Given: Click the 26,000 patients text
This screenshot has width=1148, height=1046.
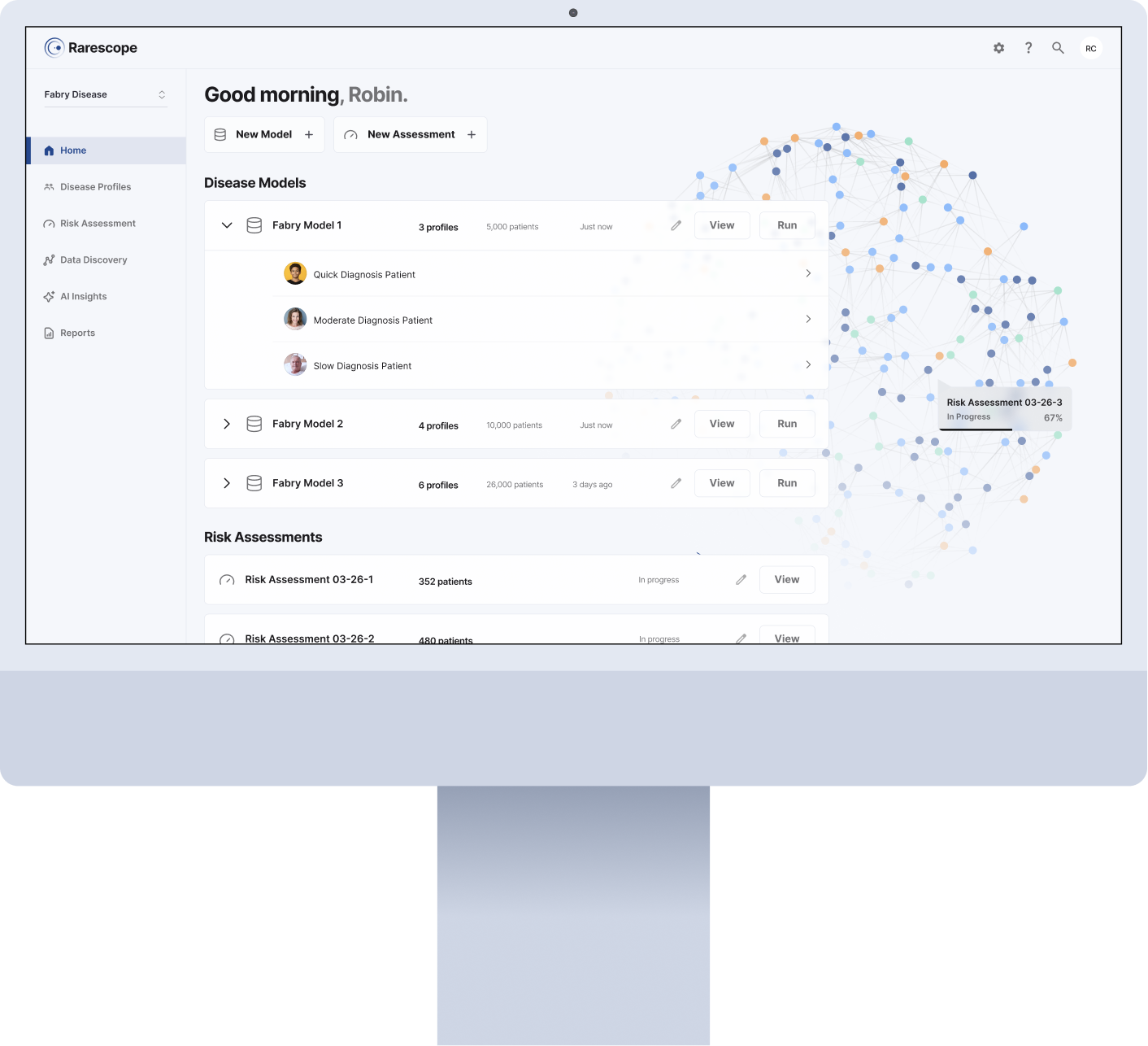Looking at the screenshot, I should click(x=515, y=485).
